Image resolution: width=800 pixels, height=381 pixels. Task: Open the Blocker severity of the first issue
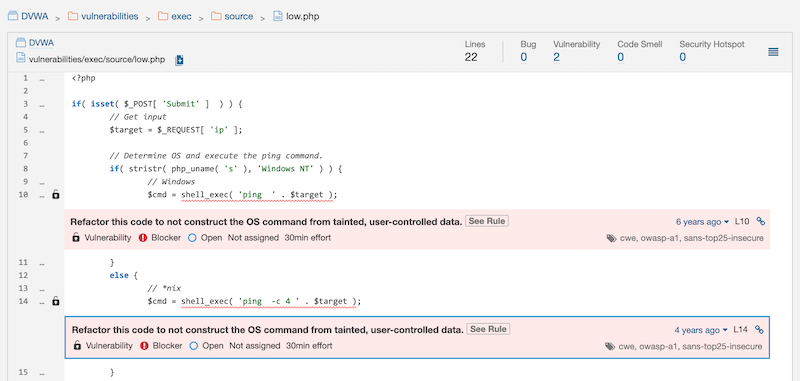160,238
